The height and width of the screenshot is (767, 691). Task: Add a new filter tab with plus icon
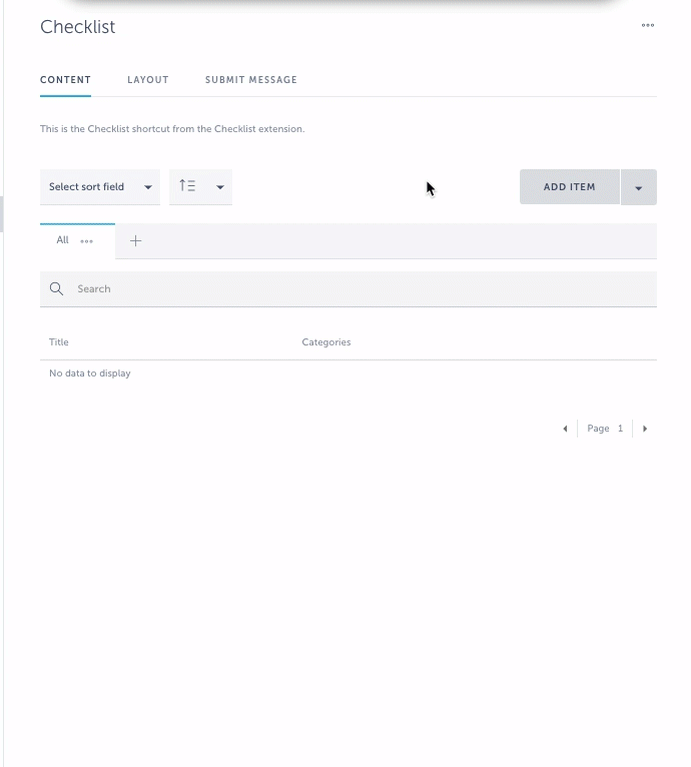coord(135,241)
